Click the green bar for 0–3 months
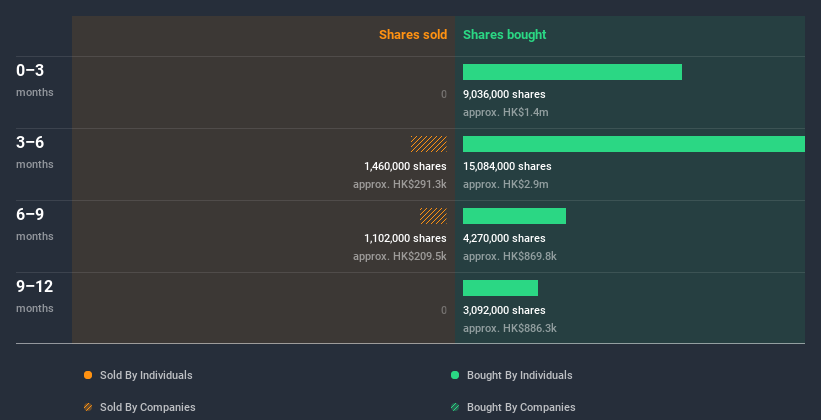The height and width of the screenshot is (420, 821). 572,72
